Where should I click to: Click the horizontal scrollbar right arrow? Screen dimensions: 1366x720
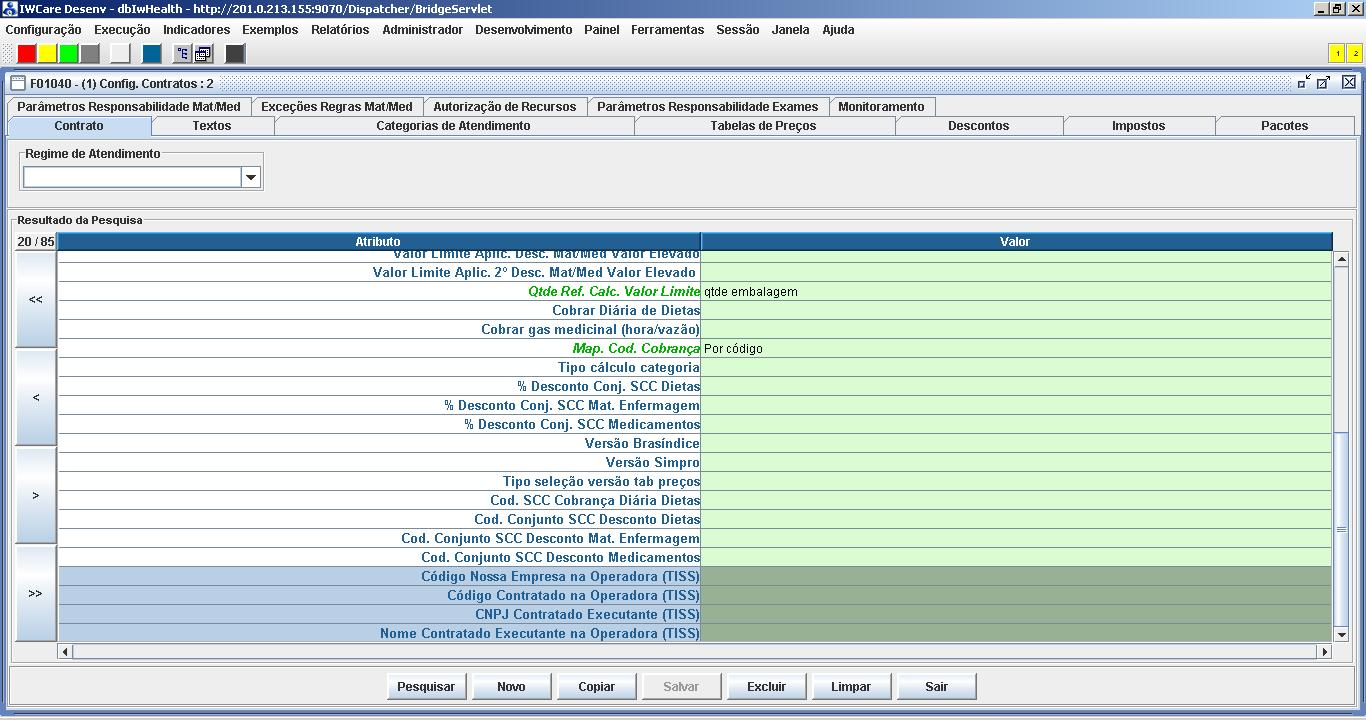1325,652
